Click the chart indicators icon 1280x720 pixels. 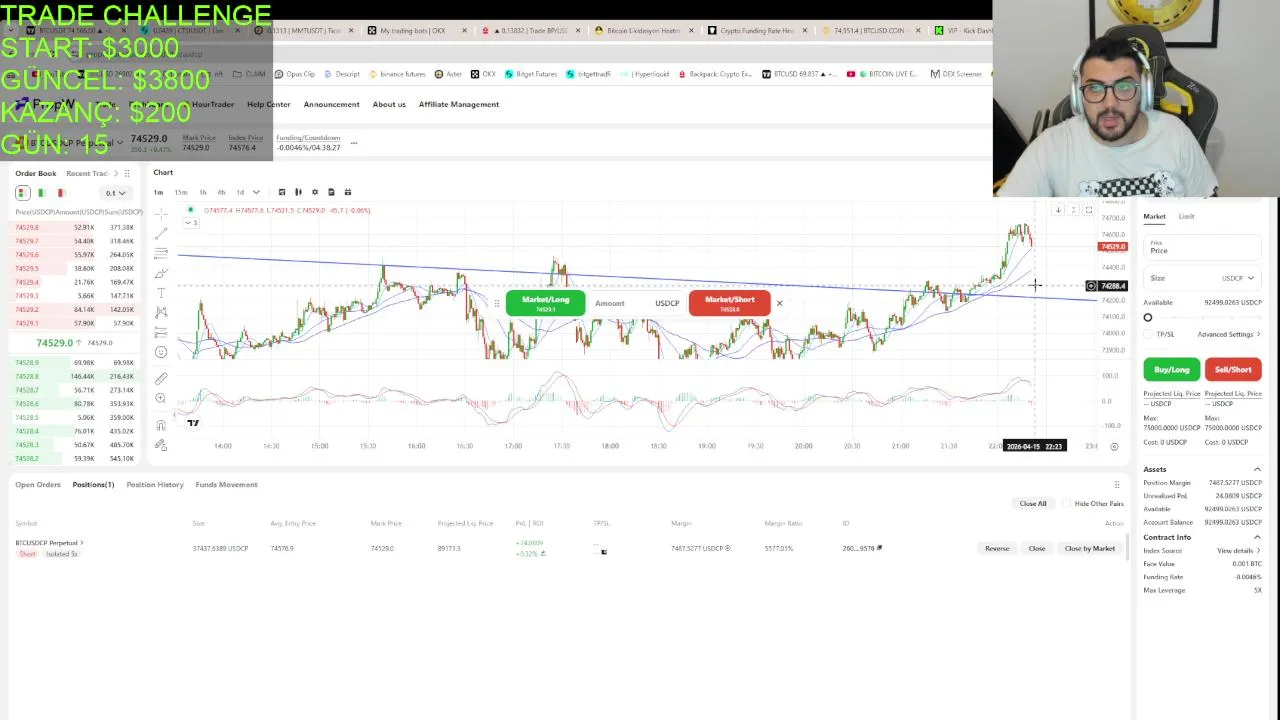coord(282,192)
